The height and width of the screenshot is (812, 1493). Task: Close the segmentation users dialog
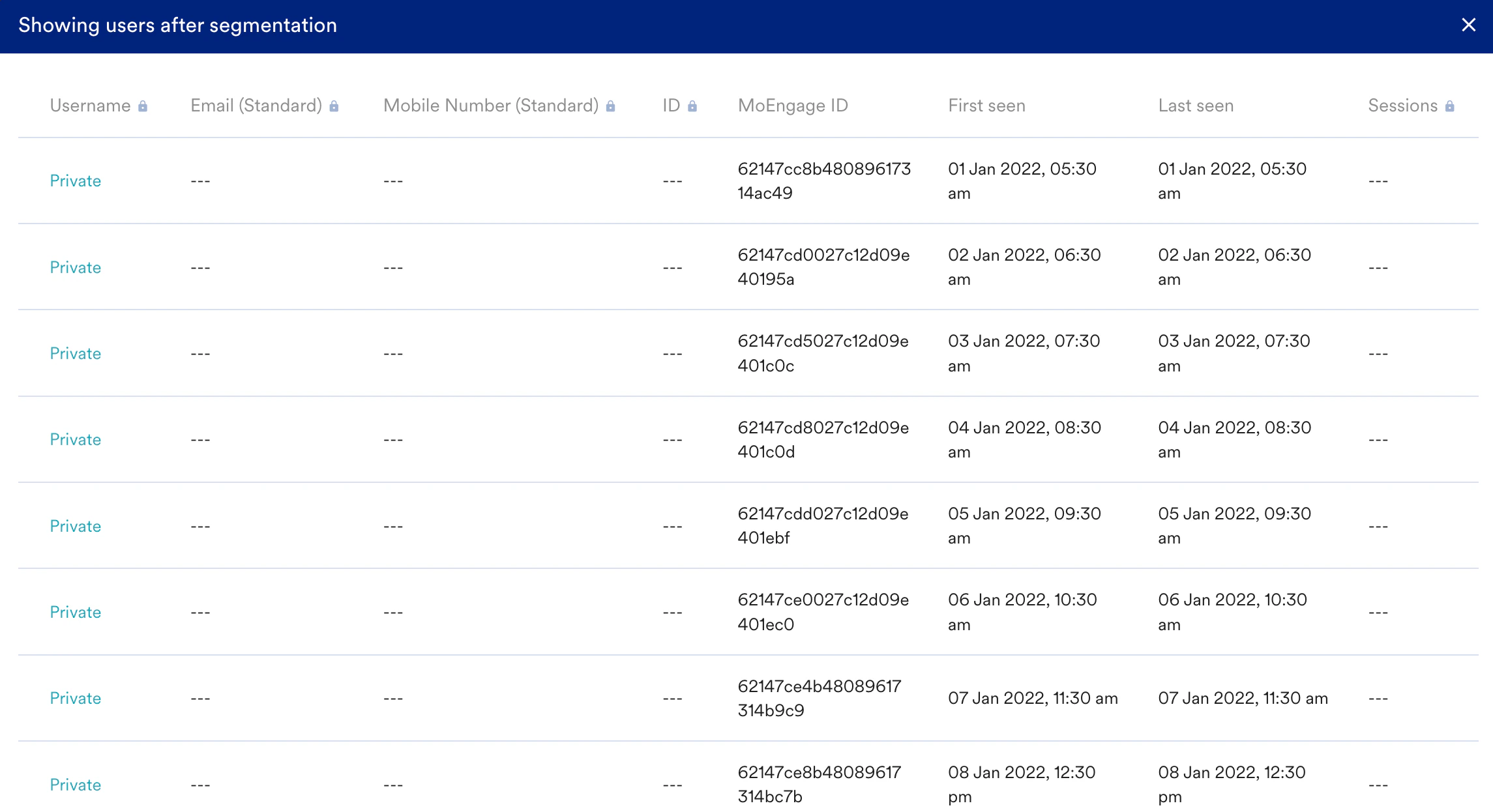(1468, 25)
